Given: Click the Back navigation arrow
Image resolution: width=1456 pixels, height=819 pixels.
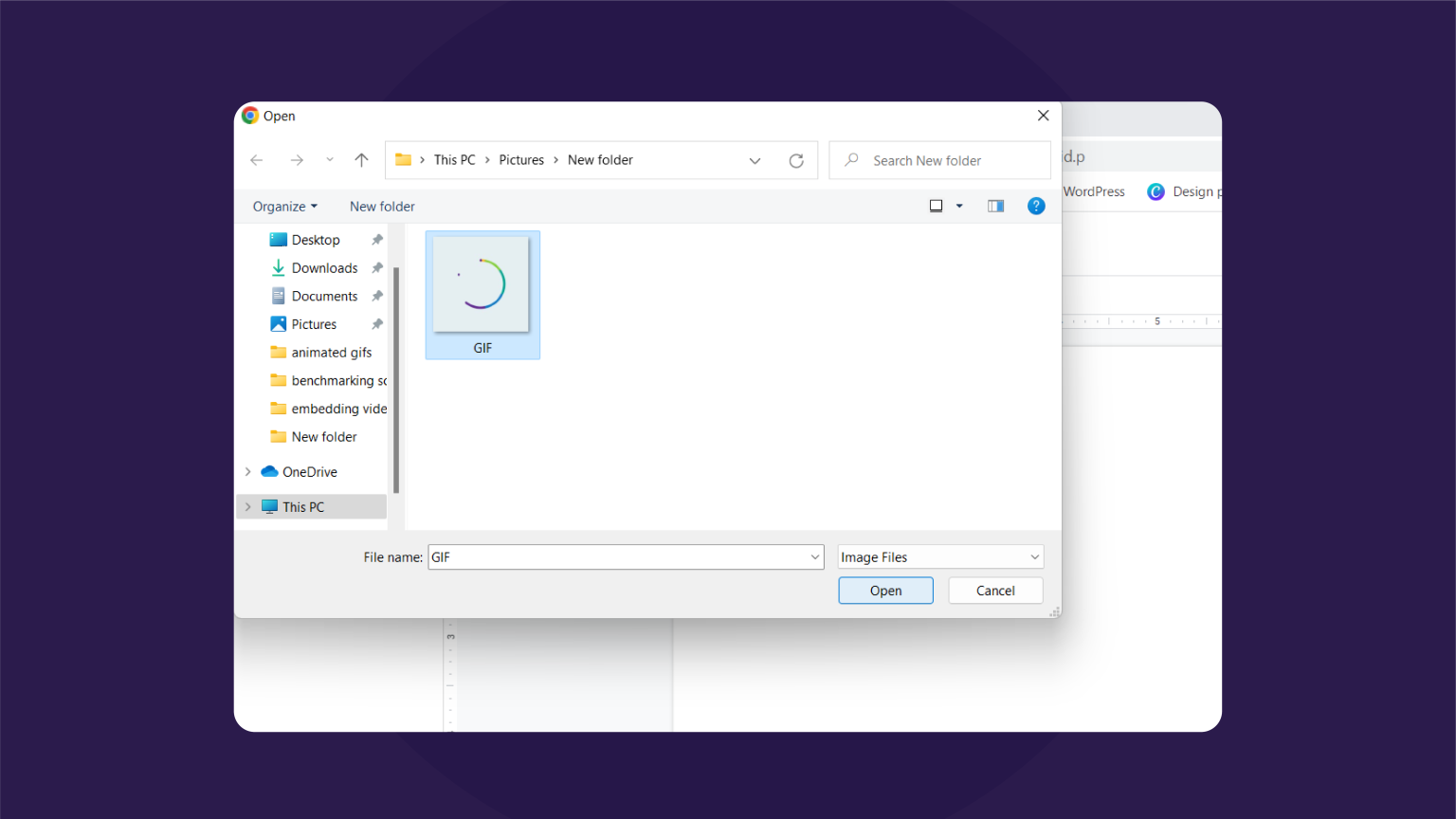Looking at the screenshot, I should coord(256,159).
